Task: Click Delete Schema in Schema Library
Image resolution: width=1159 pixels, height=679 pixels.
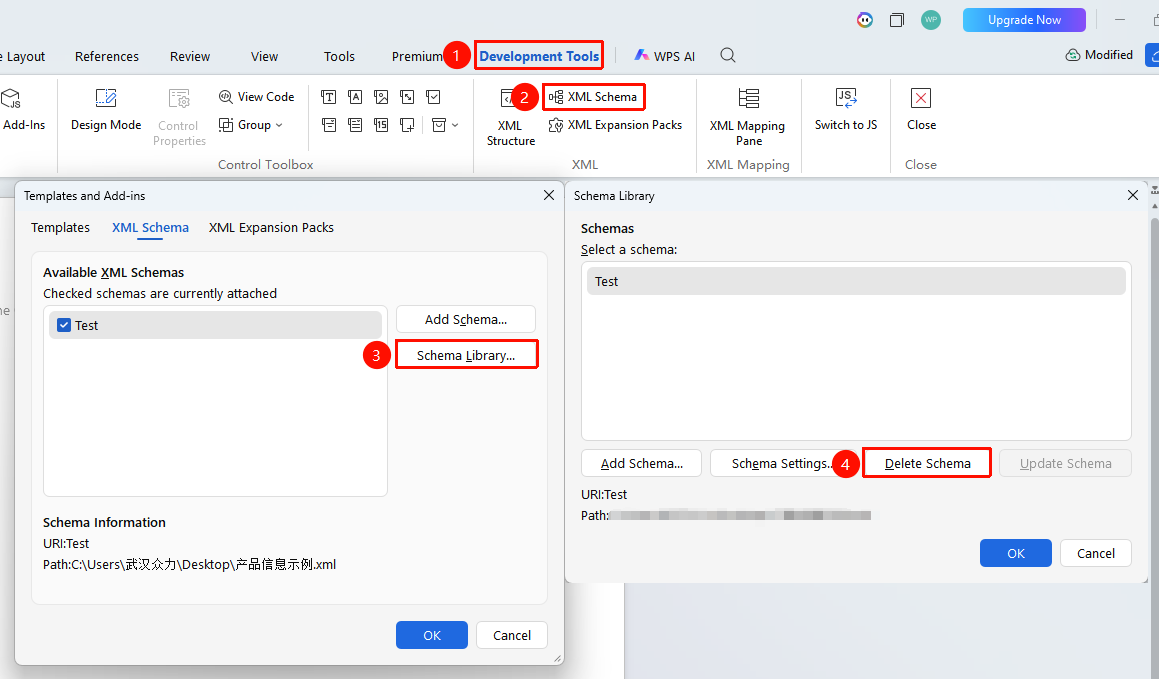Action: coord(928,463)
